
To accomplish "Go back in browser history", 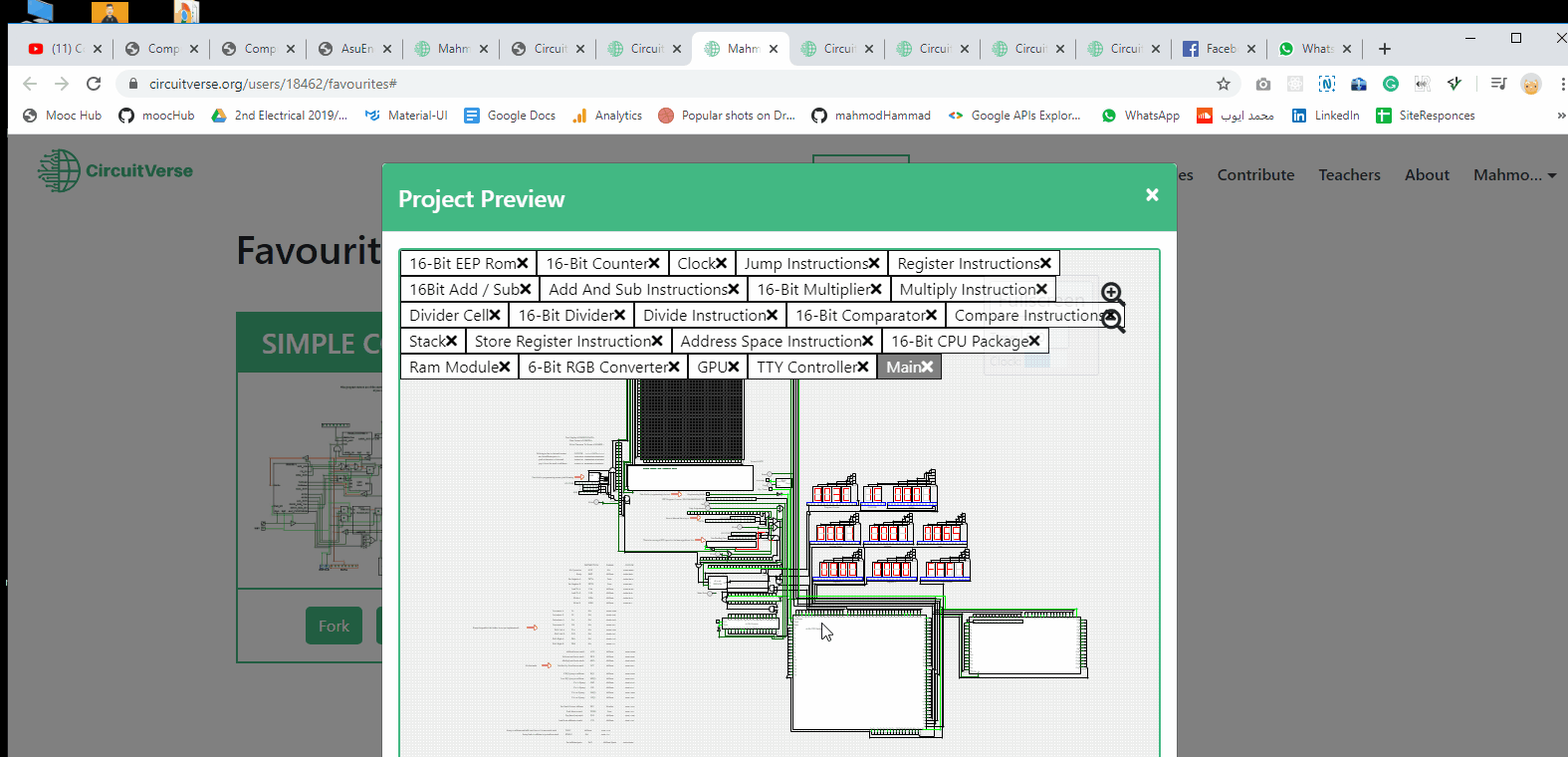I will point(30,84).
